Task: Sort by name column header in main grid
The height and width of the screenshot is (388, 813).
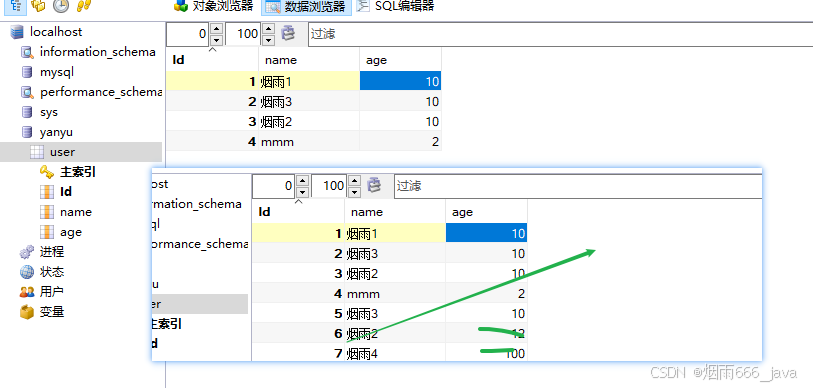Action: point(309,60)
